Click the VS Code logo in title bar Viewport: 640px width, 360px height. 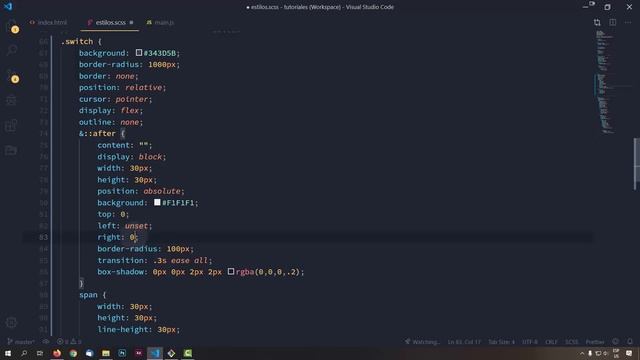tap(8, 7)
